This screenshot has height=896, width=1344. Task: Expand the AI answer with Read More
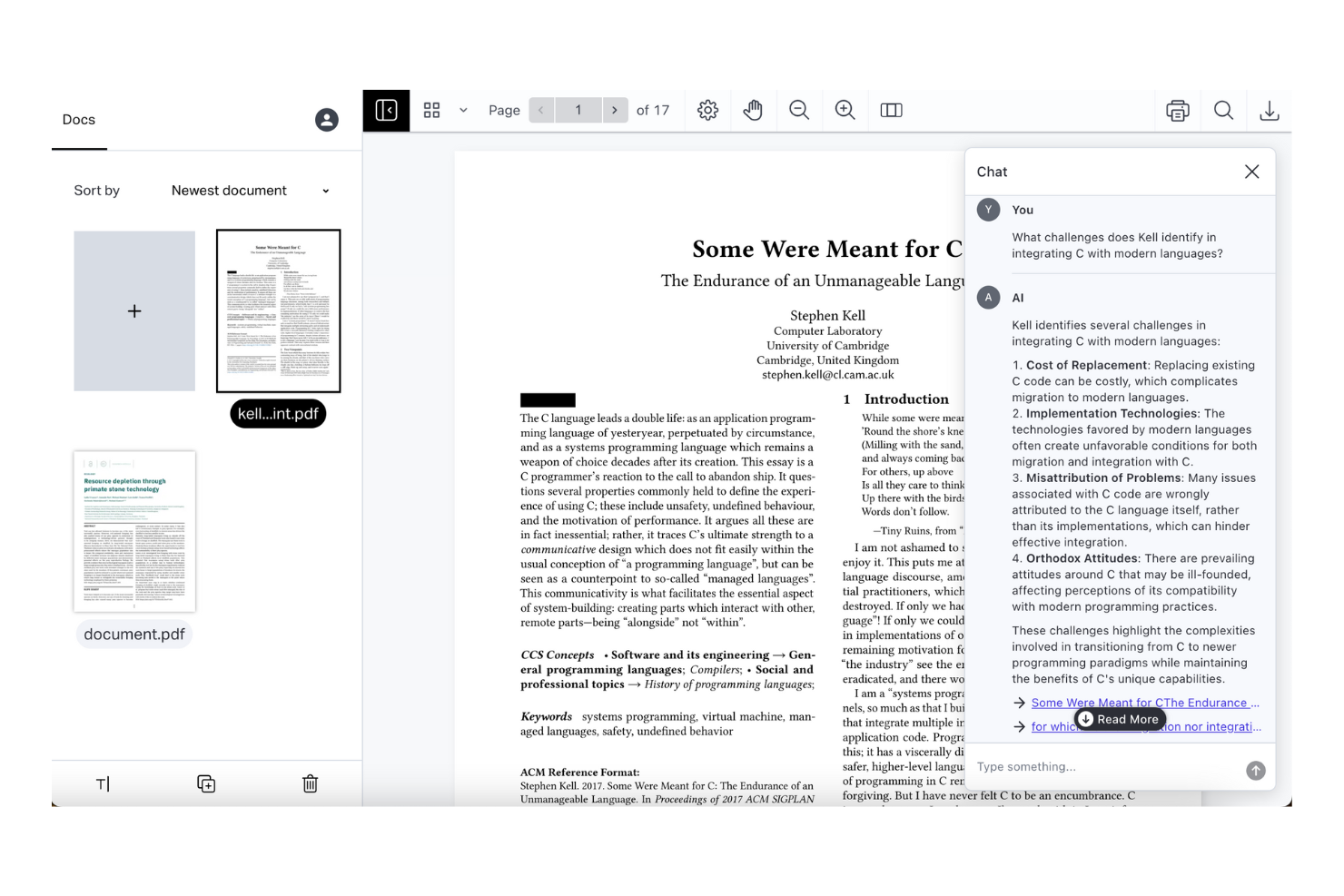tap(1119, 719)
